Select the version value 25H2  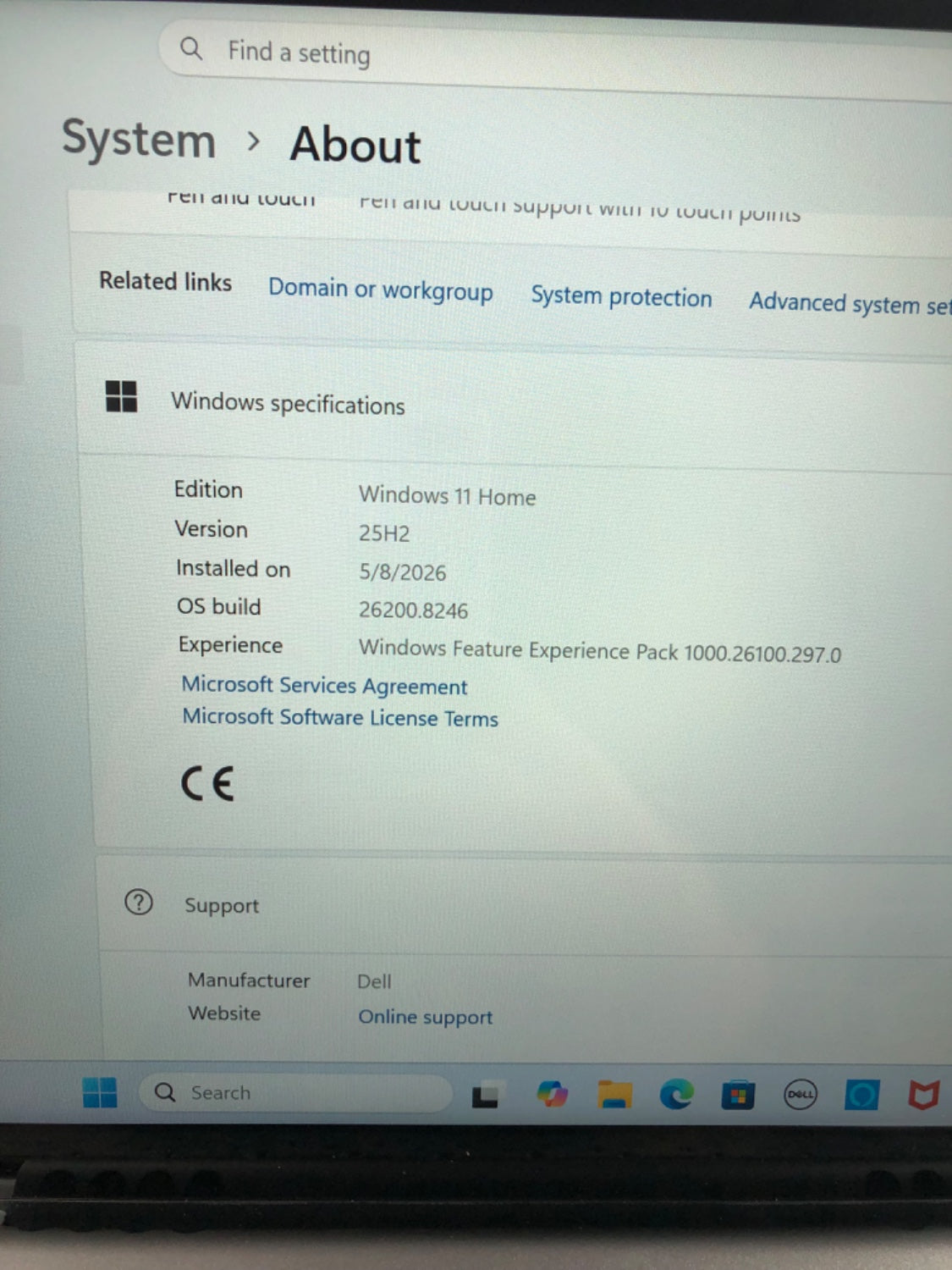tap(384, 533)
